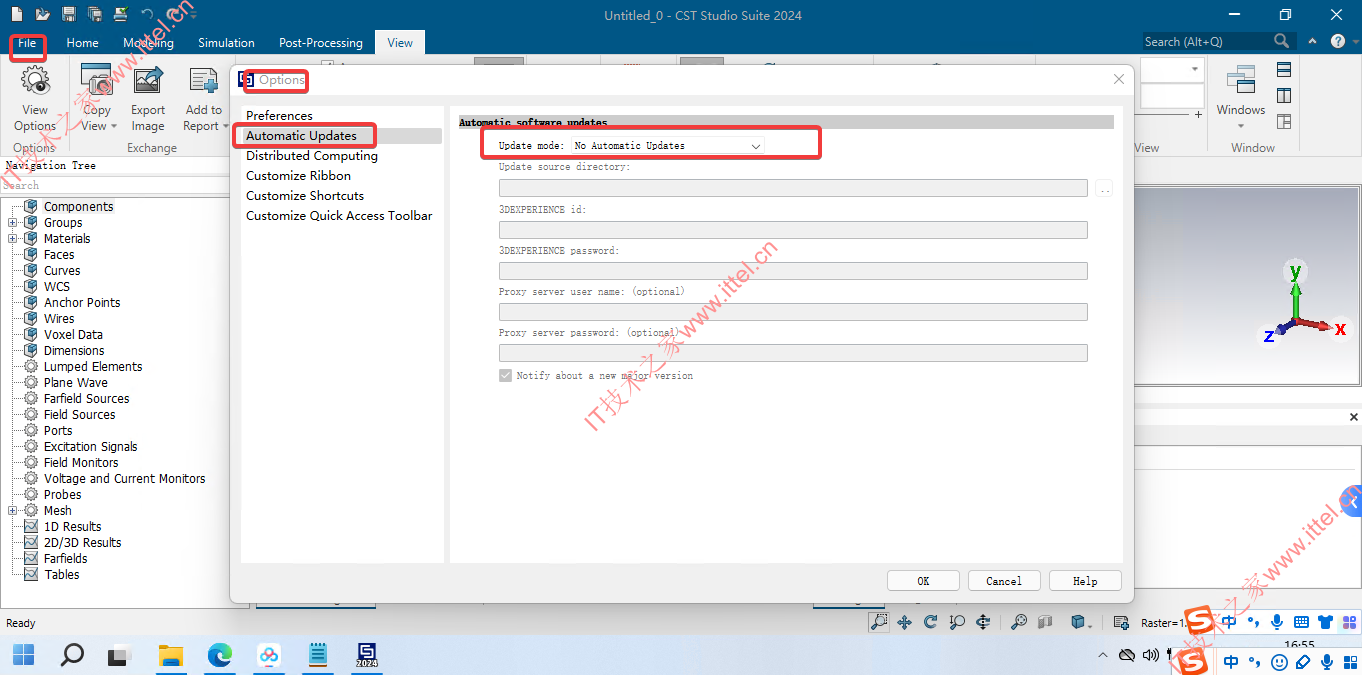Select Tables in the Navigation Tree

coord(61,575)
